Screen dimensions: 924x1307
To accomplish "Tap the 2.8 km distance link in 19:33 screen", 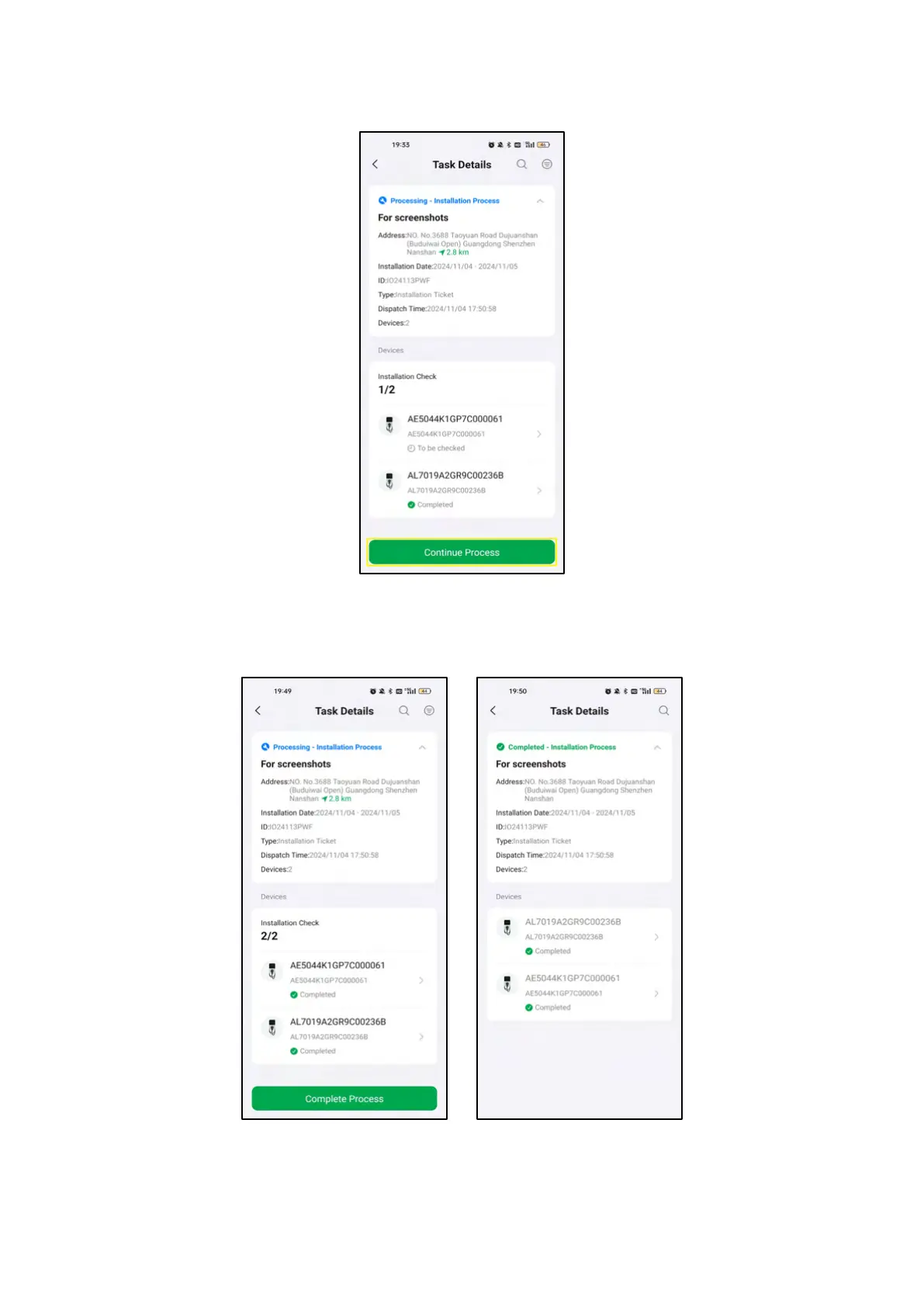I will tap(454, 252).
